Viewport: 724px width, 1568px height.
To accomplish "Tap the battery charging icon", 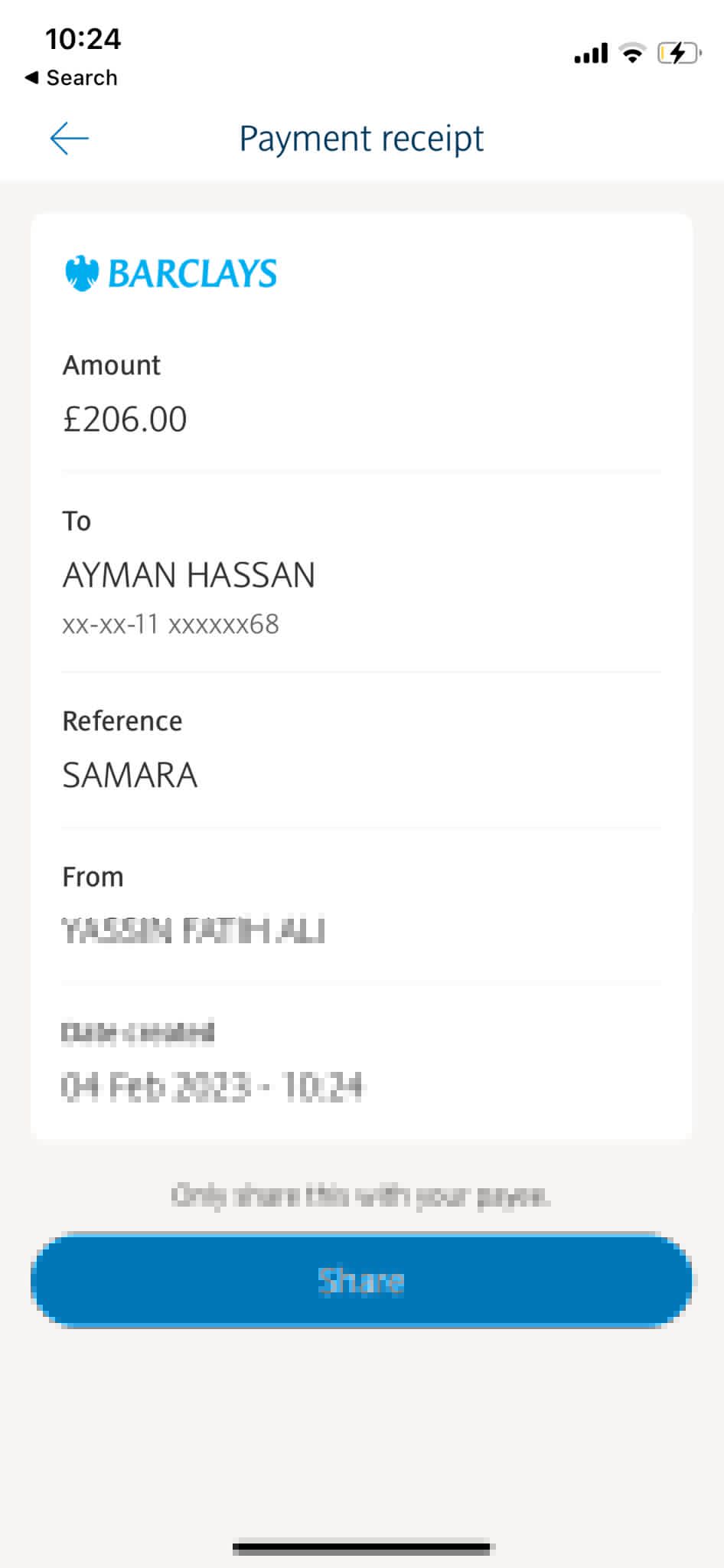I will pos(678,53).
